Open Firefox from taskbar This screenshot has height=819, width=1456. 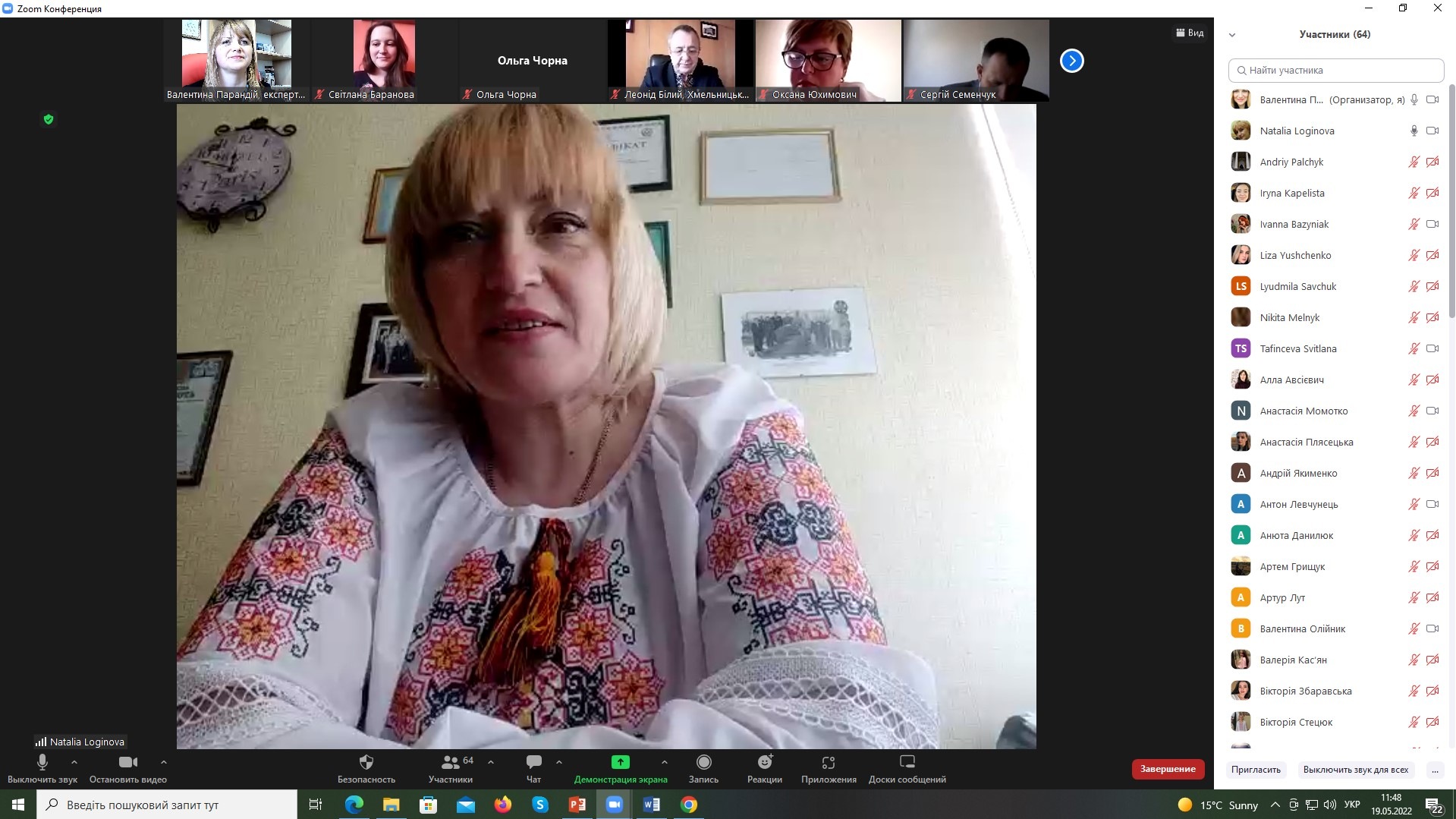[503, 805]
